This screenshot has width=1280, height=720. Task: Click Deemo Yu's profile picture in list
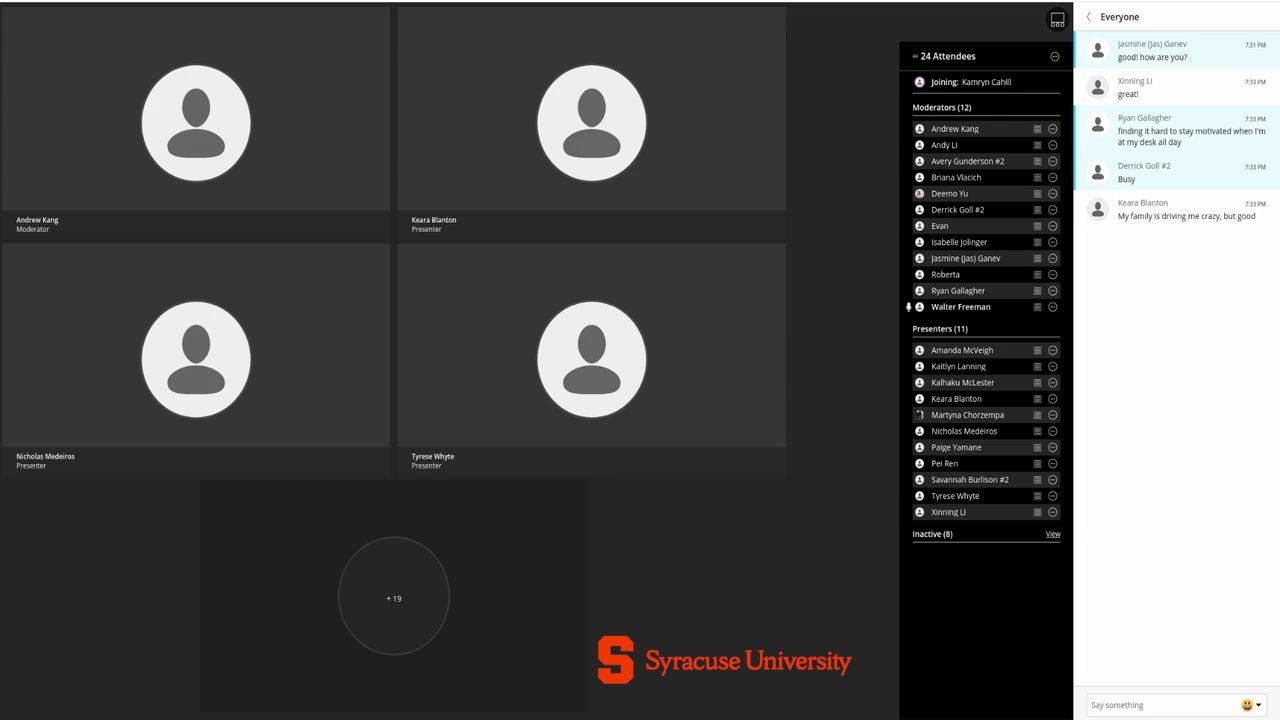tap(920, 194)
